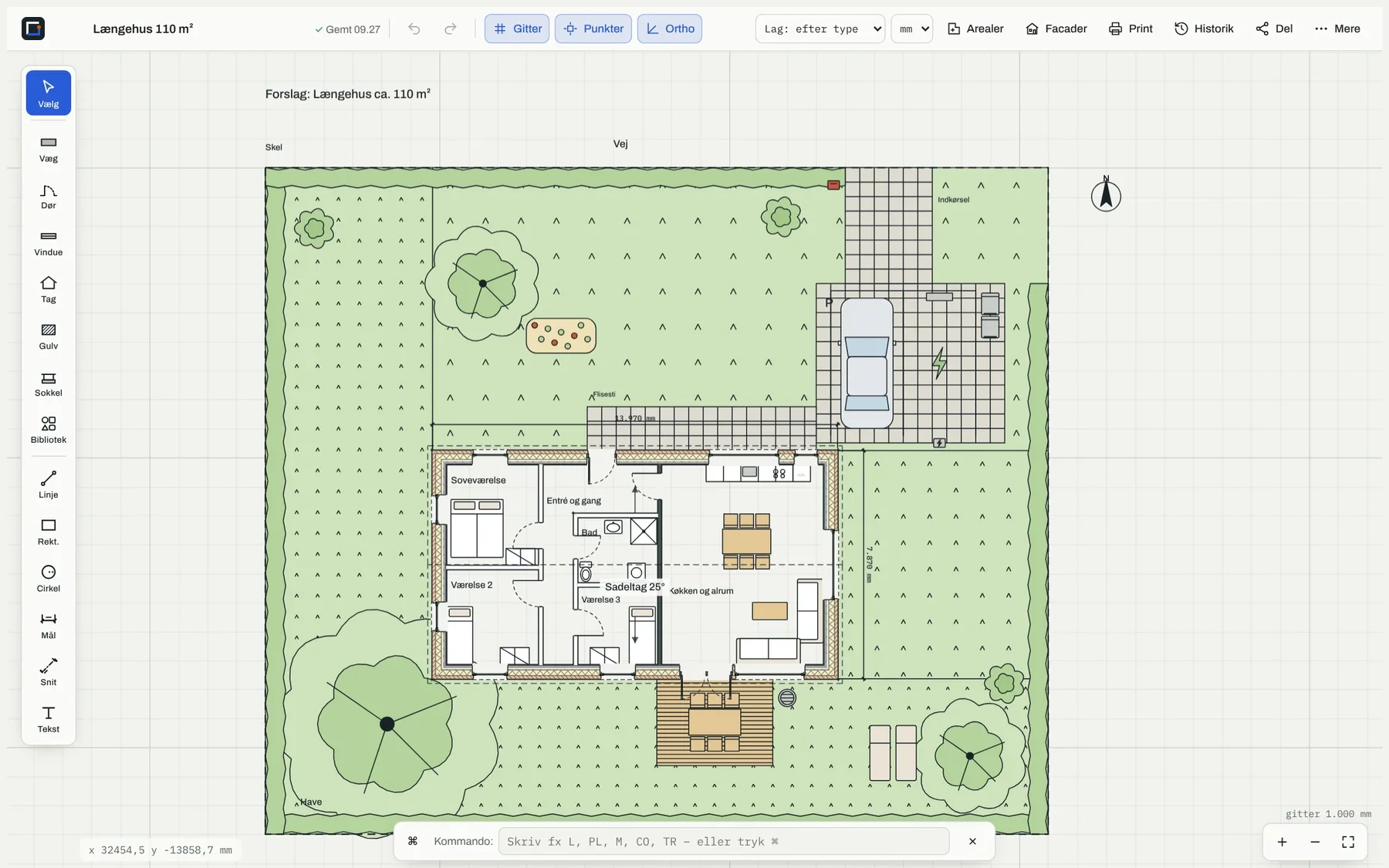This screenshot has width=1389, height=868.
Task: Activate the Vindue window tool
Action: (x=49, y=243)
